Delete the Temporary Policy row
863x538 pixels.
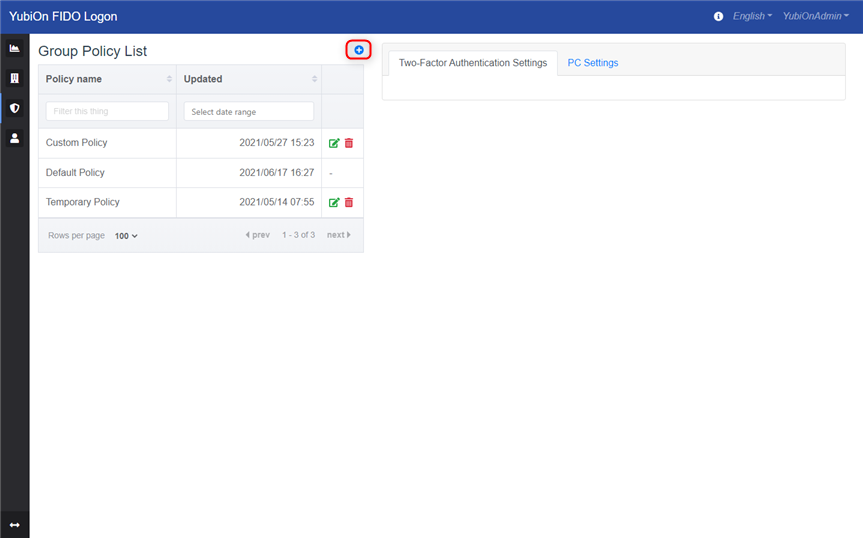pyautogui.click(x=348, y=202)
